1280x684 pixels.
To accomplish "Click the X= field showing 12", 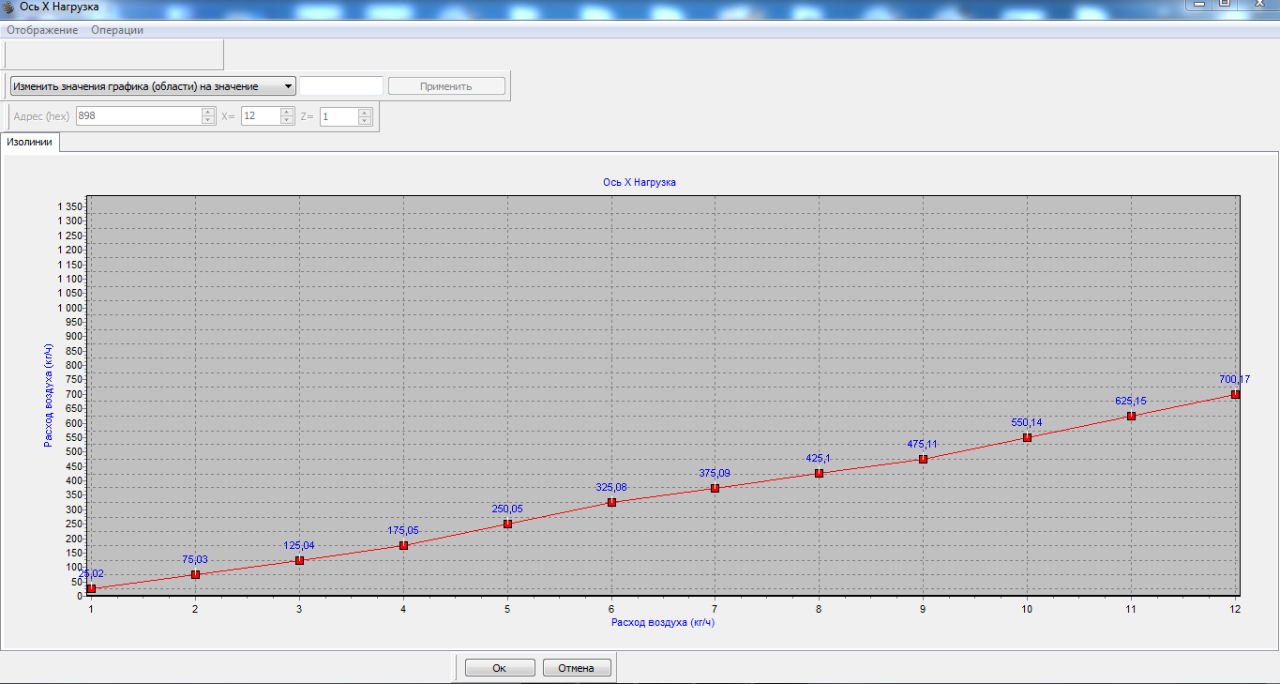I will click(x=260, y=116).
